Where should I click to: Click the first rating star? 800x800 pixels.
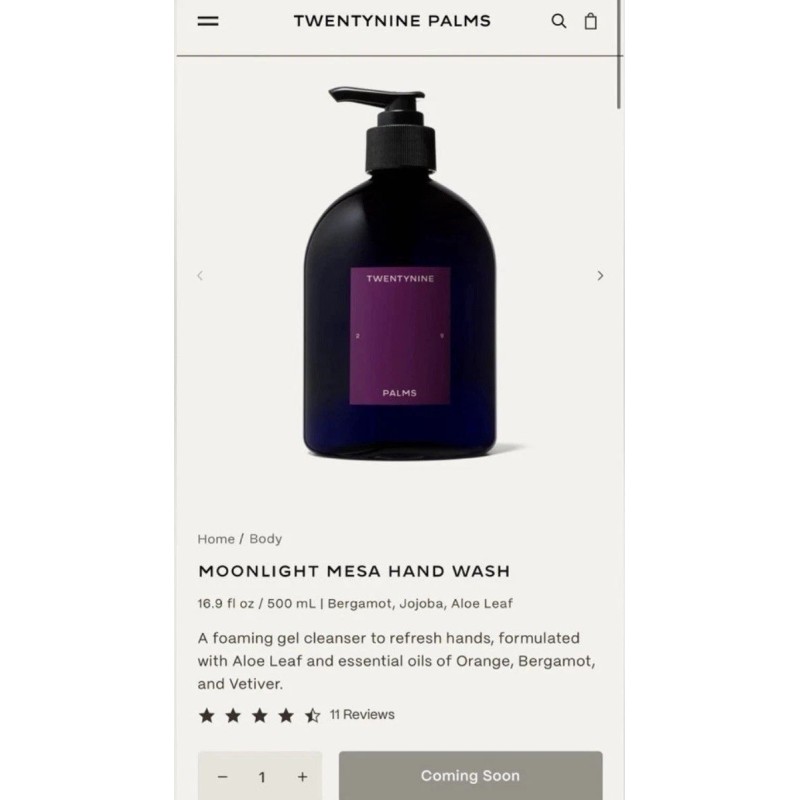click(x=207, y=715)
